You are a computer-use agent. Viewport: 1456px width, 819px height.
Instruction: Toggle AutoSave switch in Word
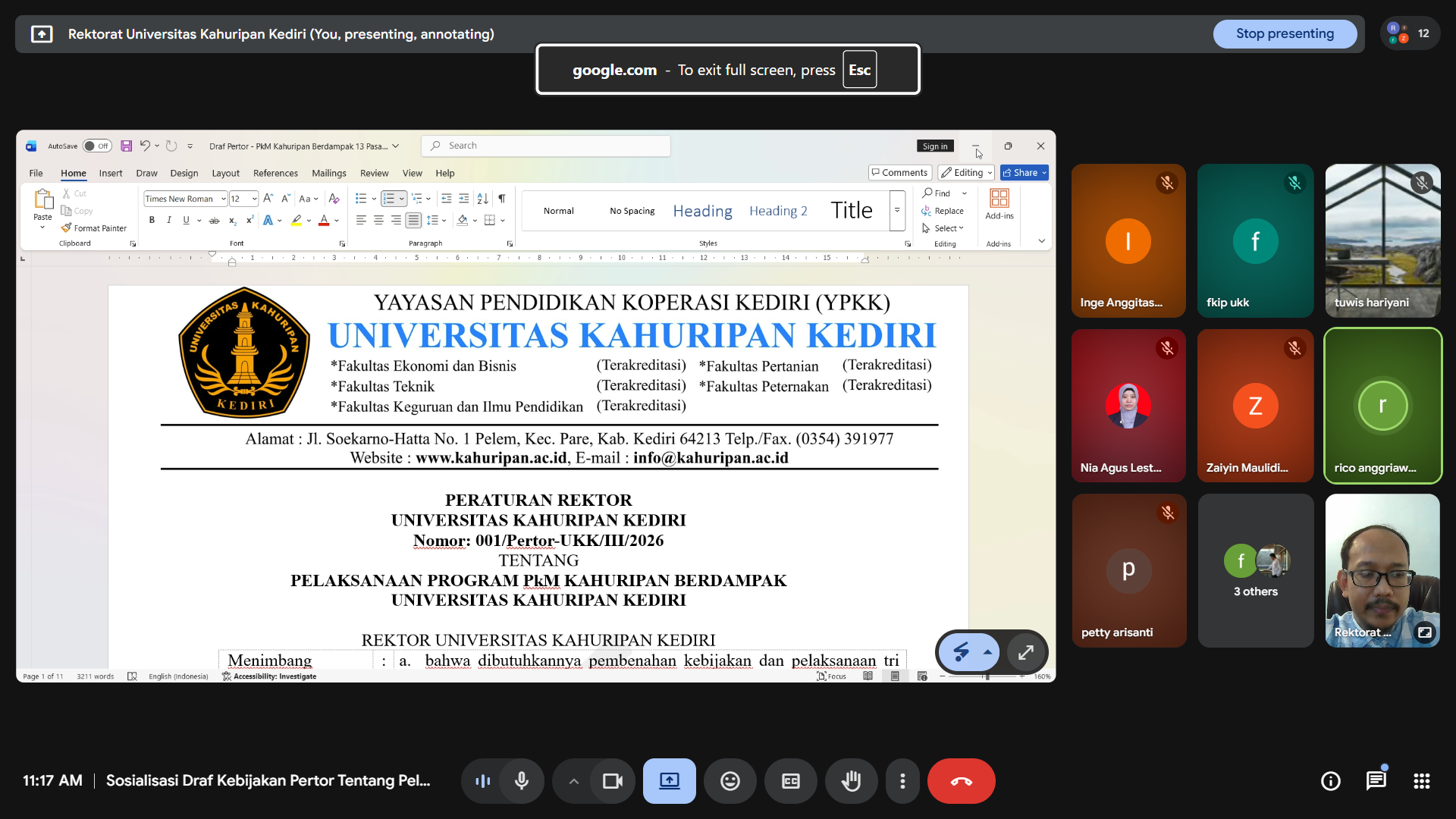pyautogui.click(x=97, y=146)
